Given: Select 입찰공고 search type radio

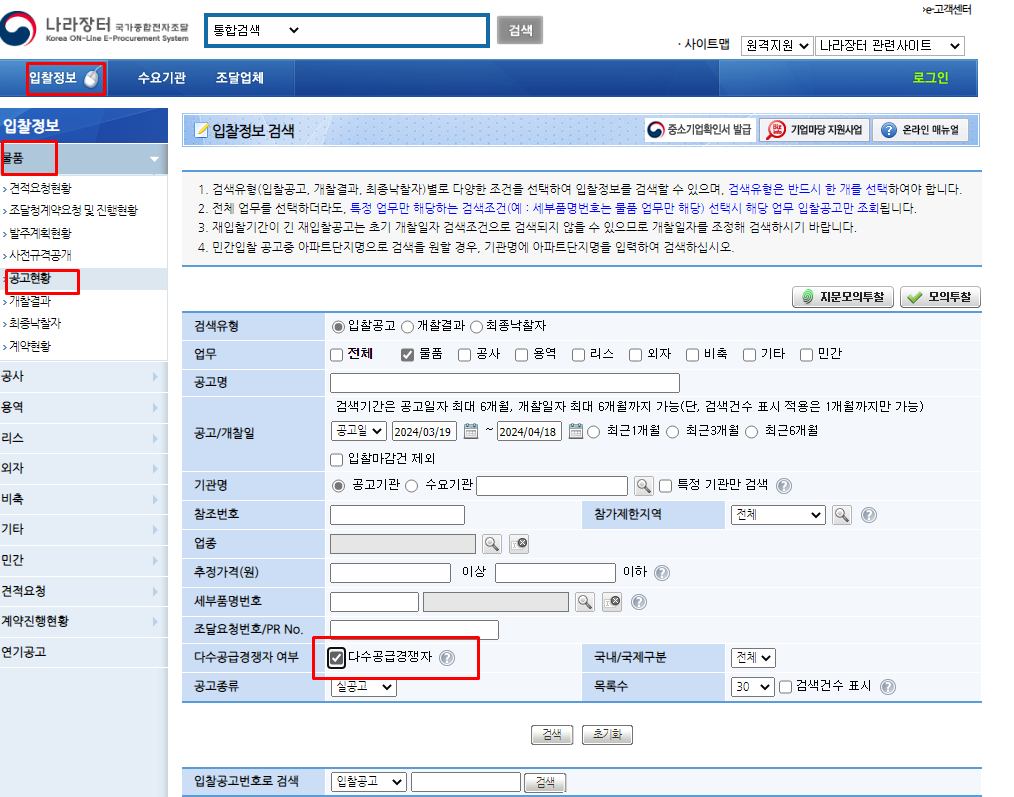Looking at the screenshot, I should tap(338, 327).
